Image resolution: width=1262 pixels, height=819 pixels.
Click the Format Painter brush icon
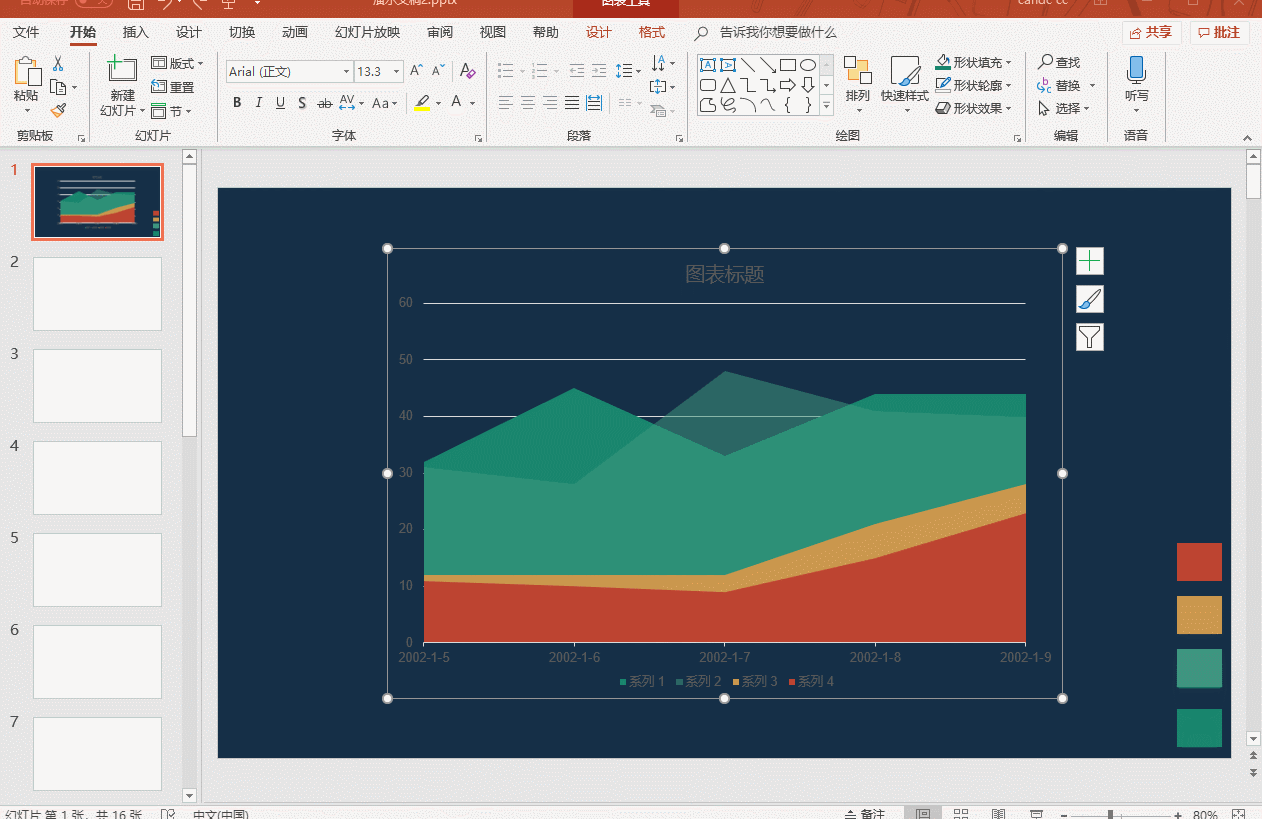pyautogui.click(x=58, y=110)
